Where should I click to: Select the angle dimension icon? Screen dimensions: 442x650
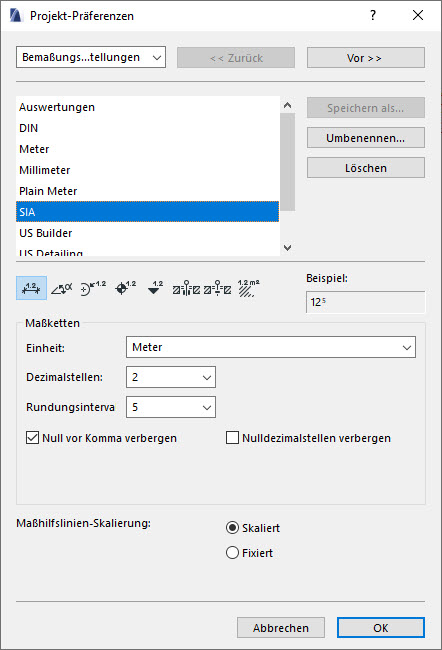pos(61,288)
